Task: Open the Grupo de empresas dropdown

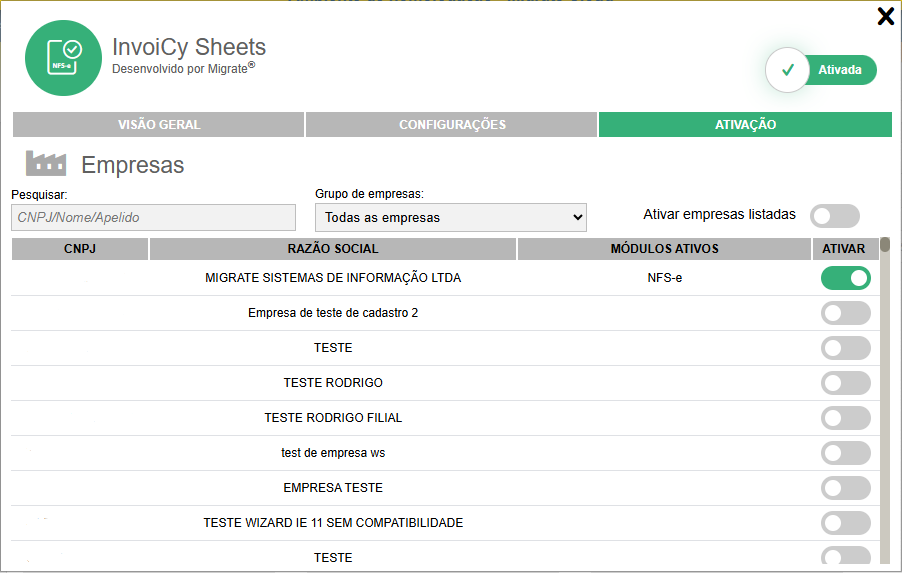Action: (x=450, y=217)
